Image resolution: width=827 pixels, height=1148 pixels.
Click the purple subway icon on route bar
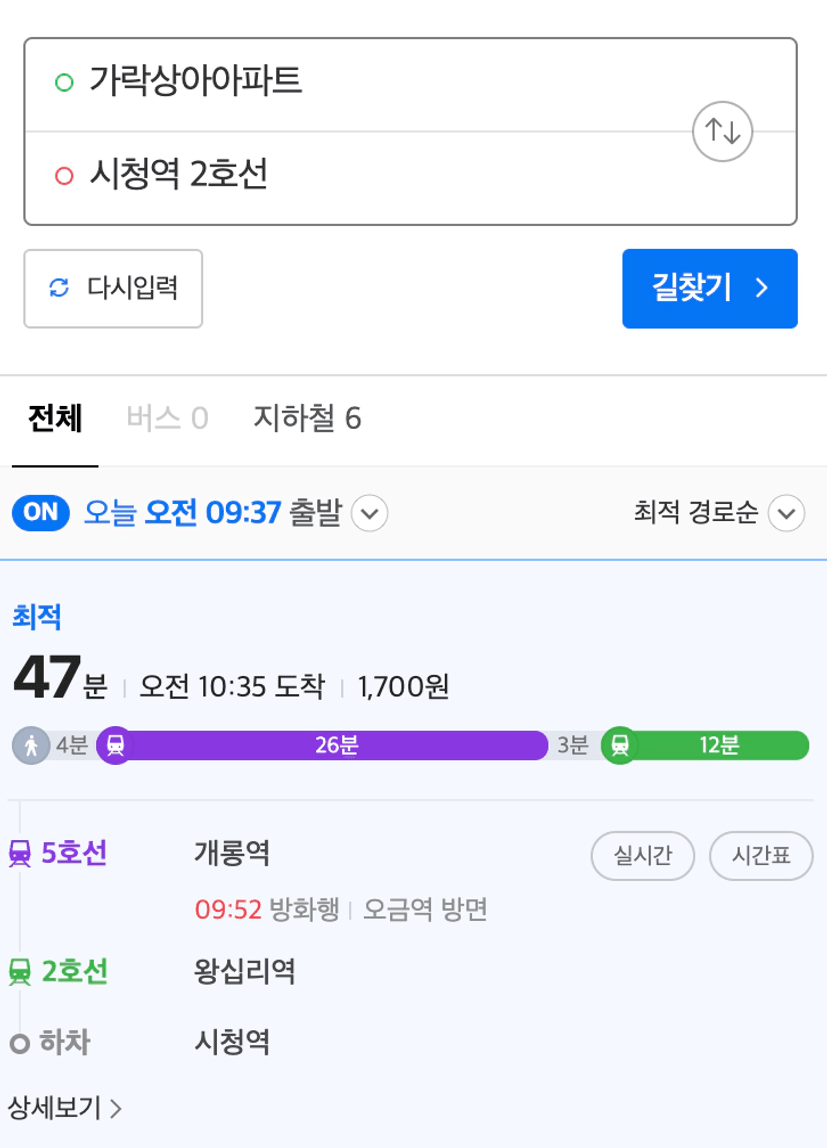click(x=115, y=745)
